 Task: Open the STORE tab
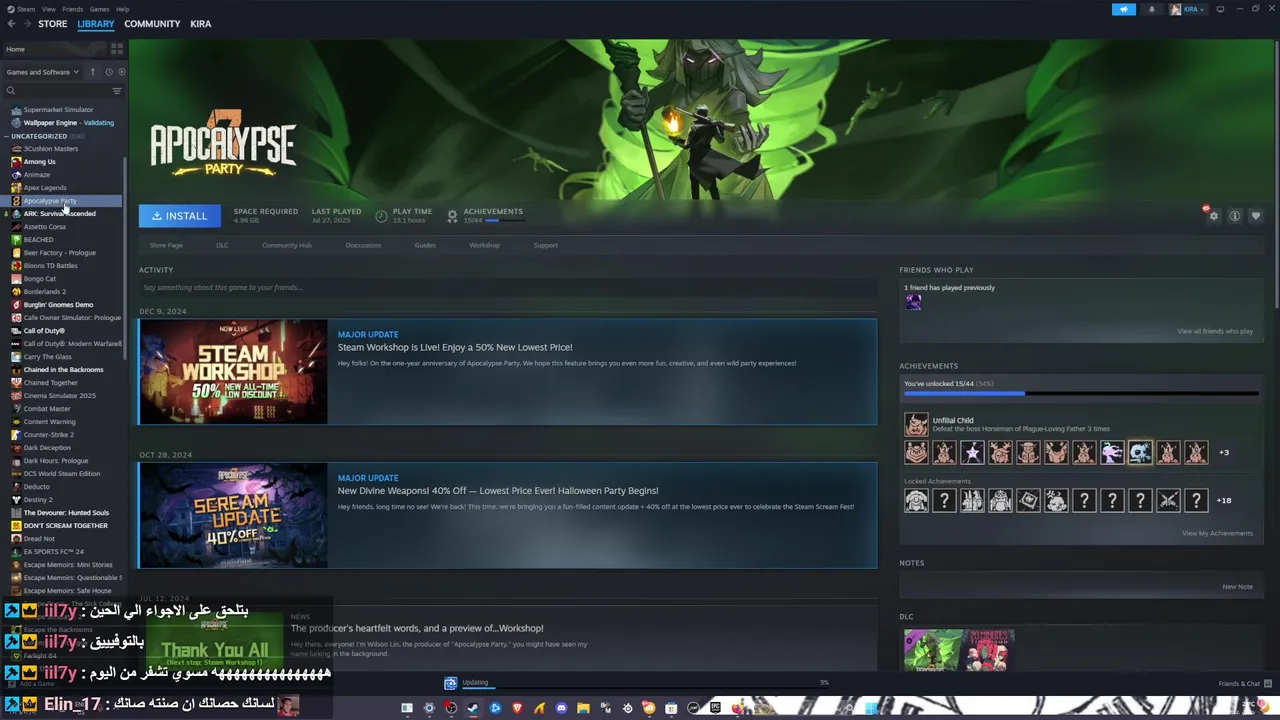[x=52, y=24]
